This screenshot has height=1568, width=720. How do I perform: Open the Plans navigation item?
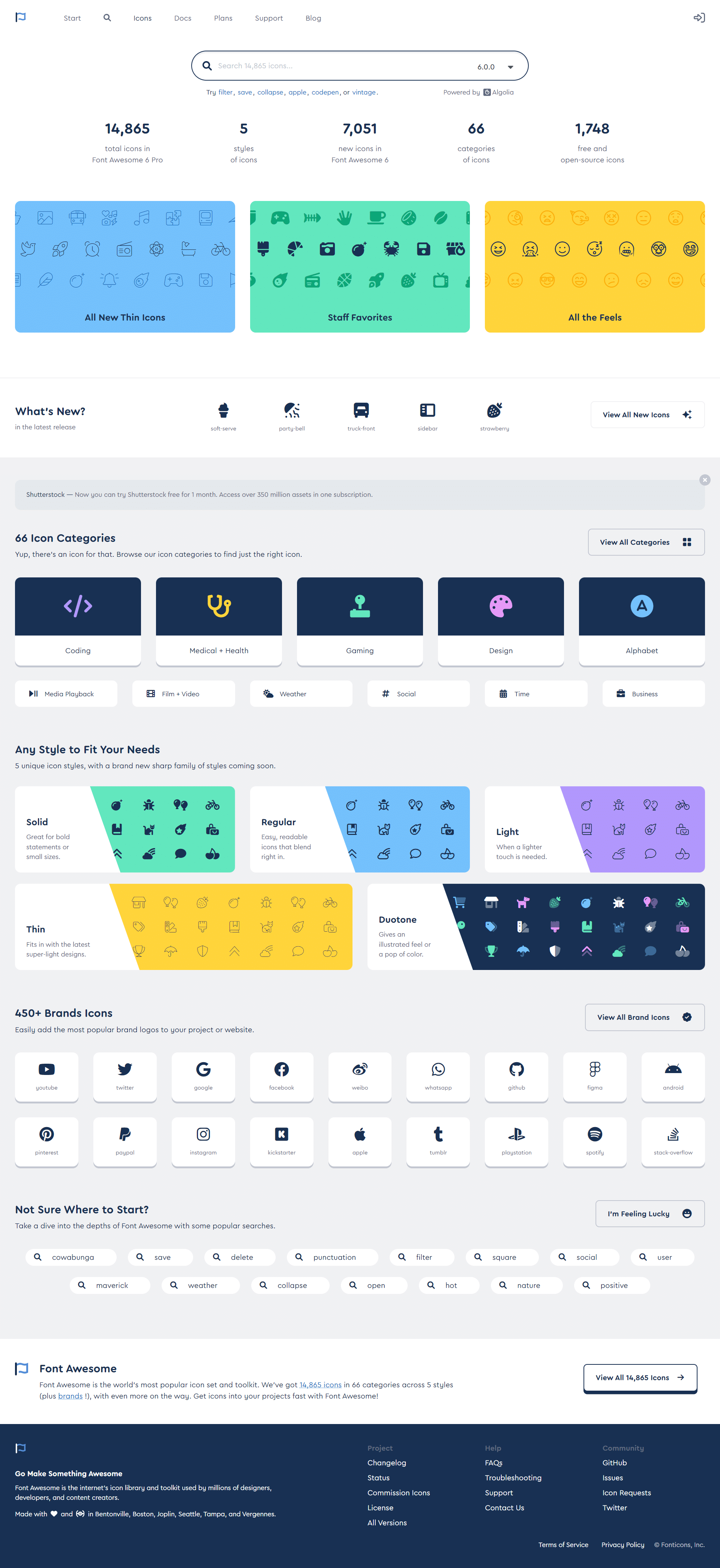point(223,18)
